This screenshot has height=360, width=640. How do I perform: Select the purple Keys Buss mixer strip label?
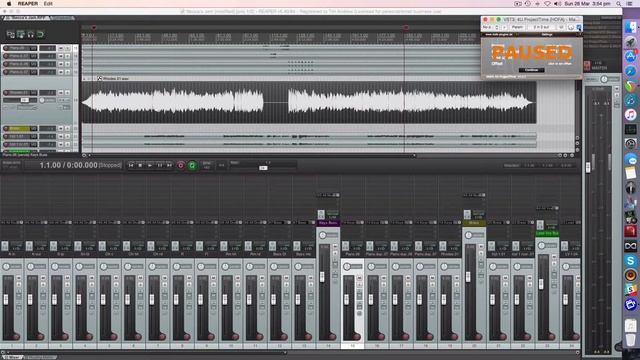pos(328,223)
